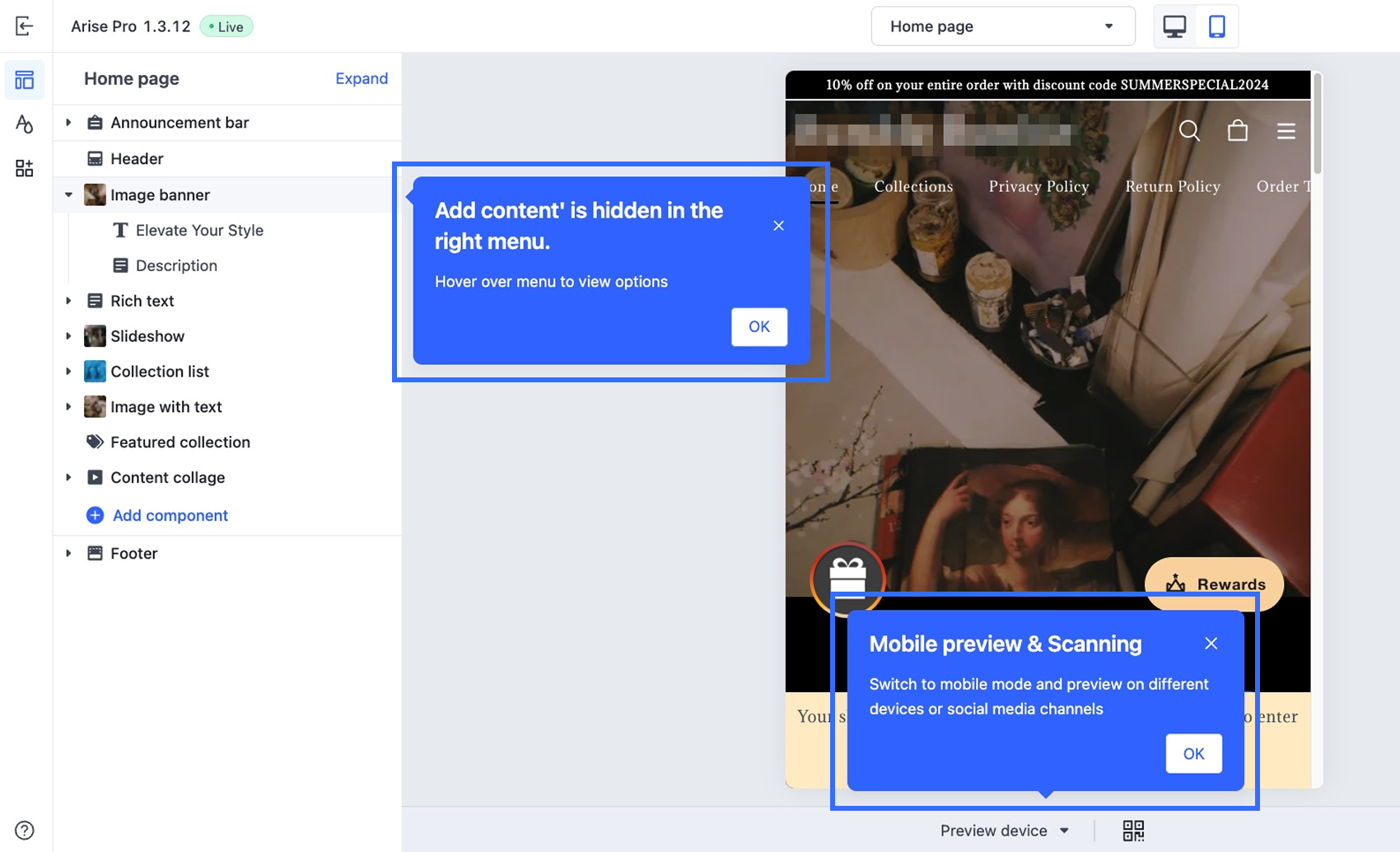The image size is (1400, 852).
Task: Open Collections in the store nav
Action: tap(913, 186)
